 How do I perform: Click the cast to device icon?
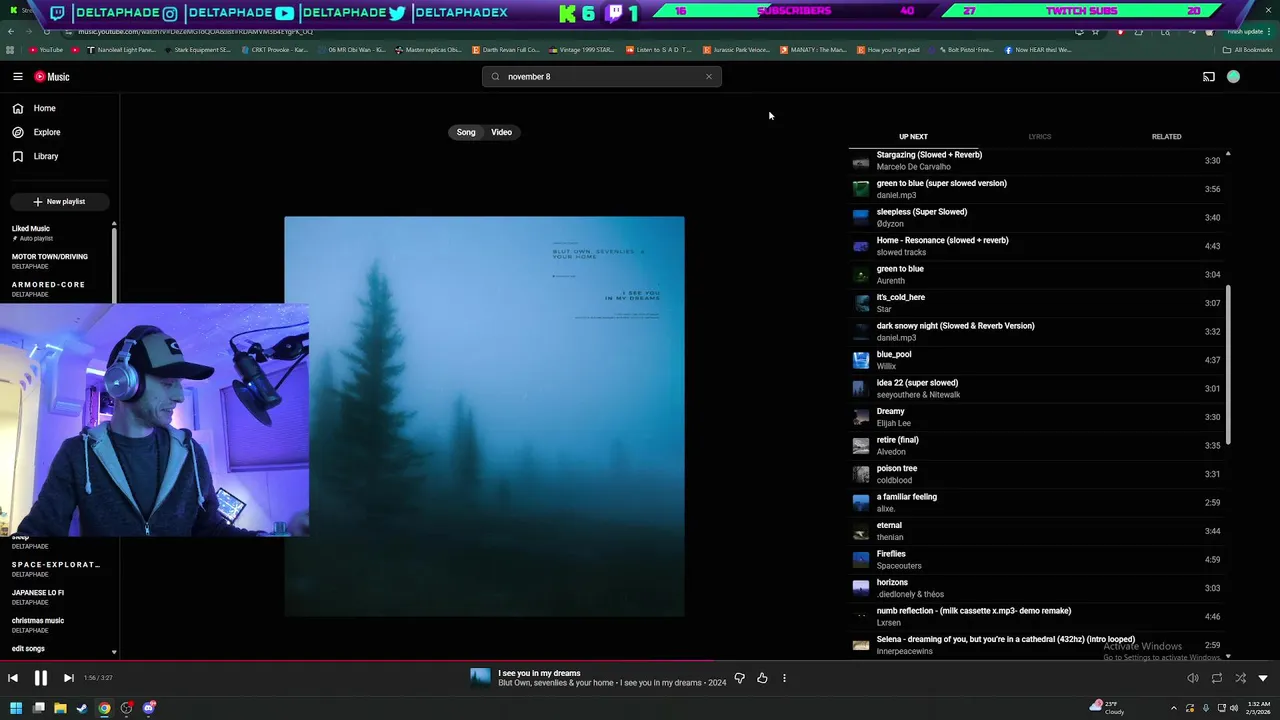pyautogui.click(x=1209, y=76)
